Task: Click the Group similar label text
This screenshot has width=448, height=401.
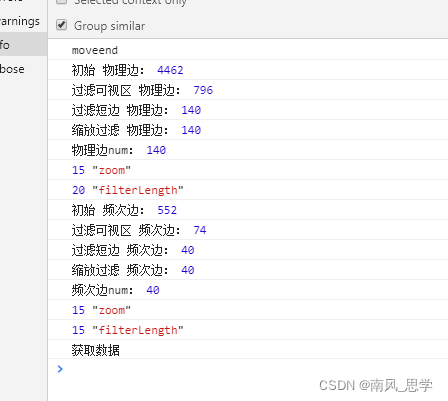Action: click(109, 26)
